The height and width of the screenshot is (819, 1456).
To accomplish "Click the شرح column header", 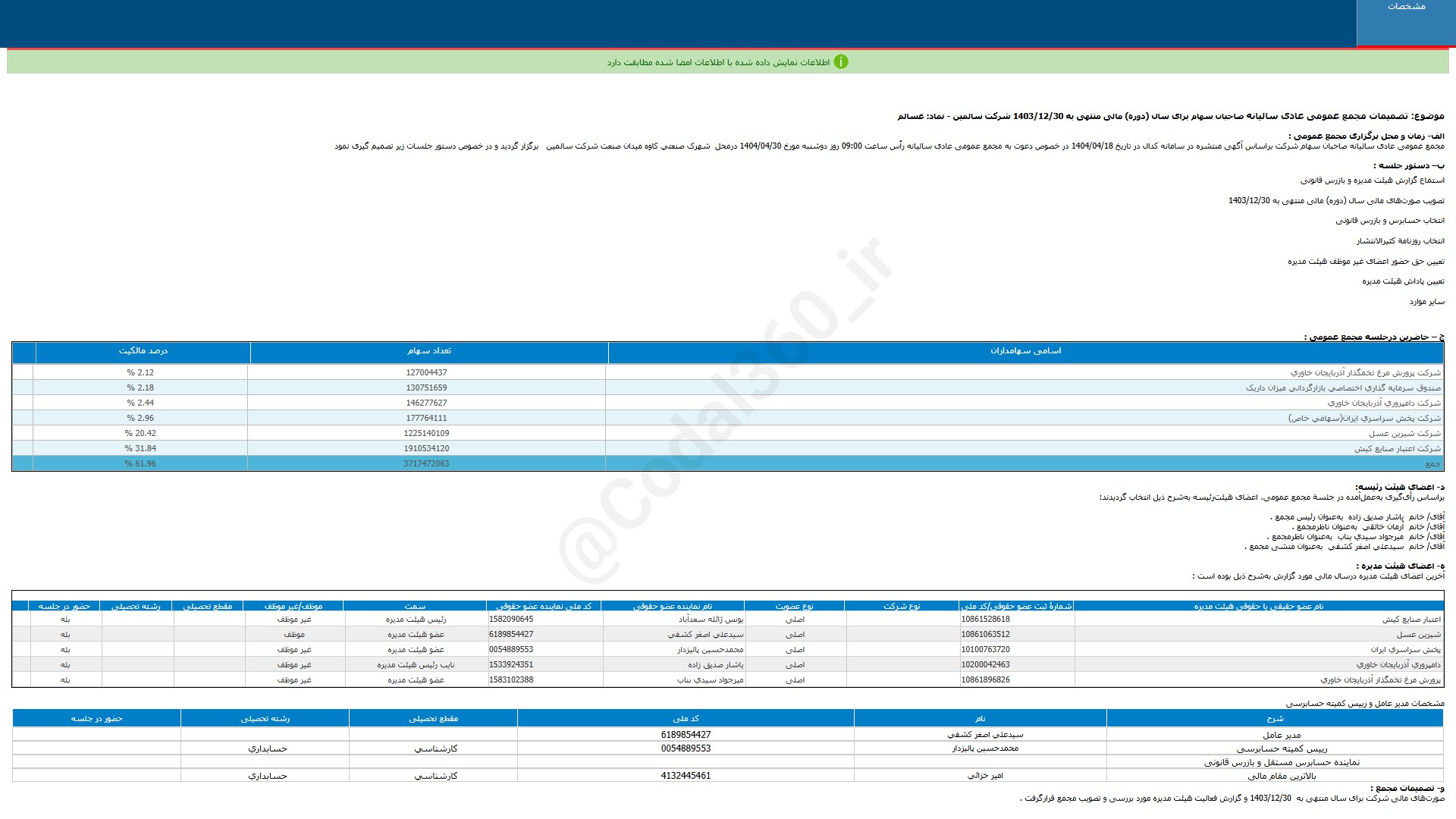I will [1275, 718].
